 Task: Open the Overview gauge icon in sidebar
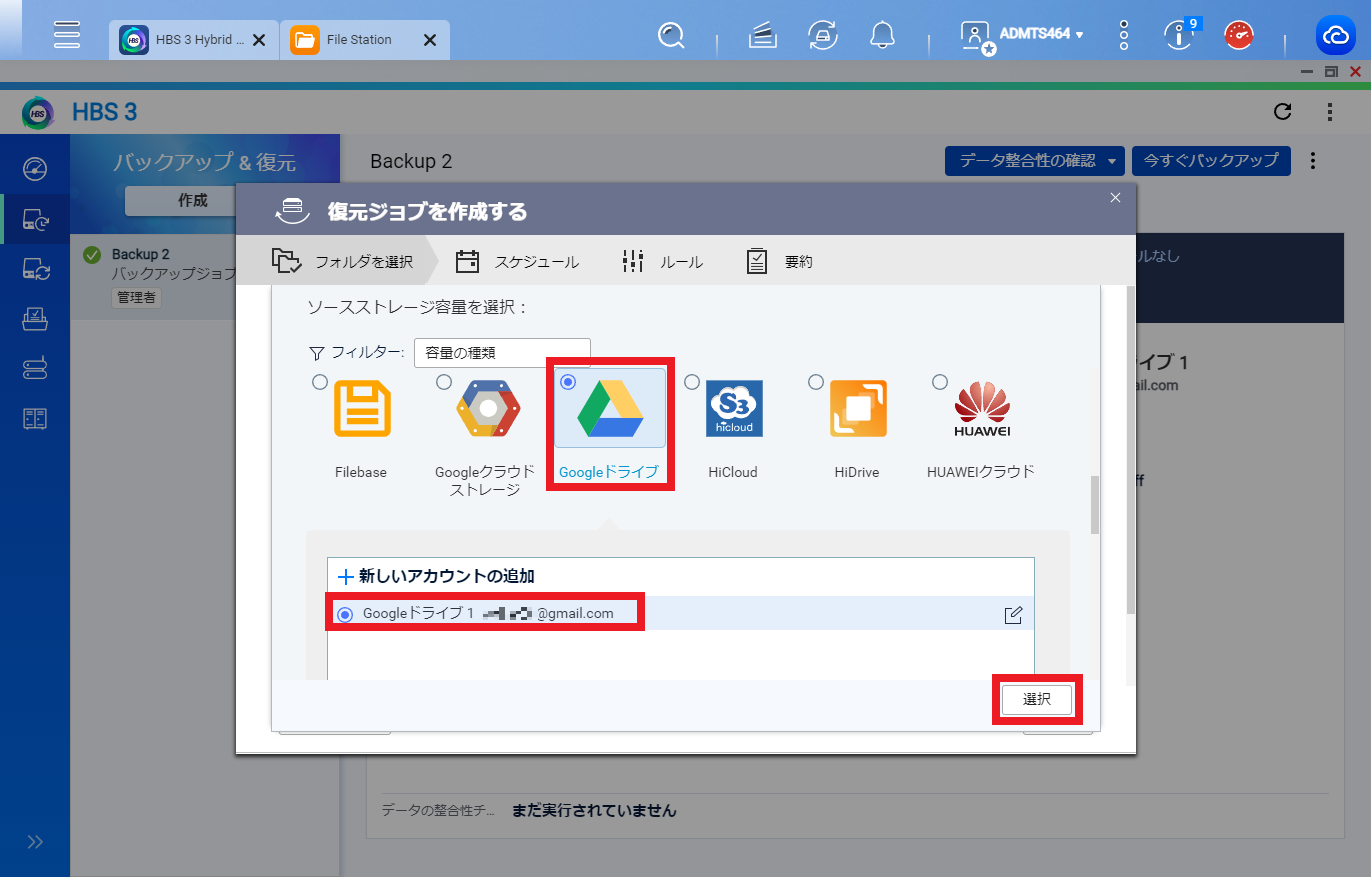tap(35, 168)
